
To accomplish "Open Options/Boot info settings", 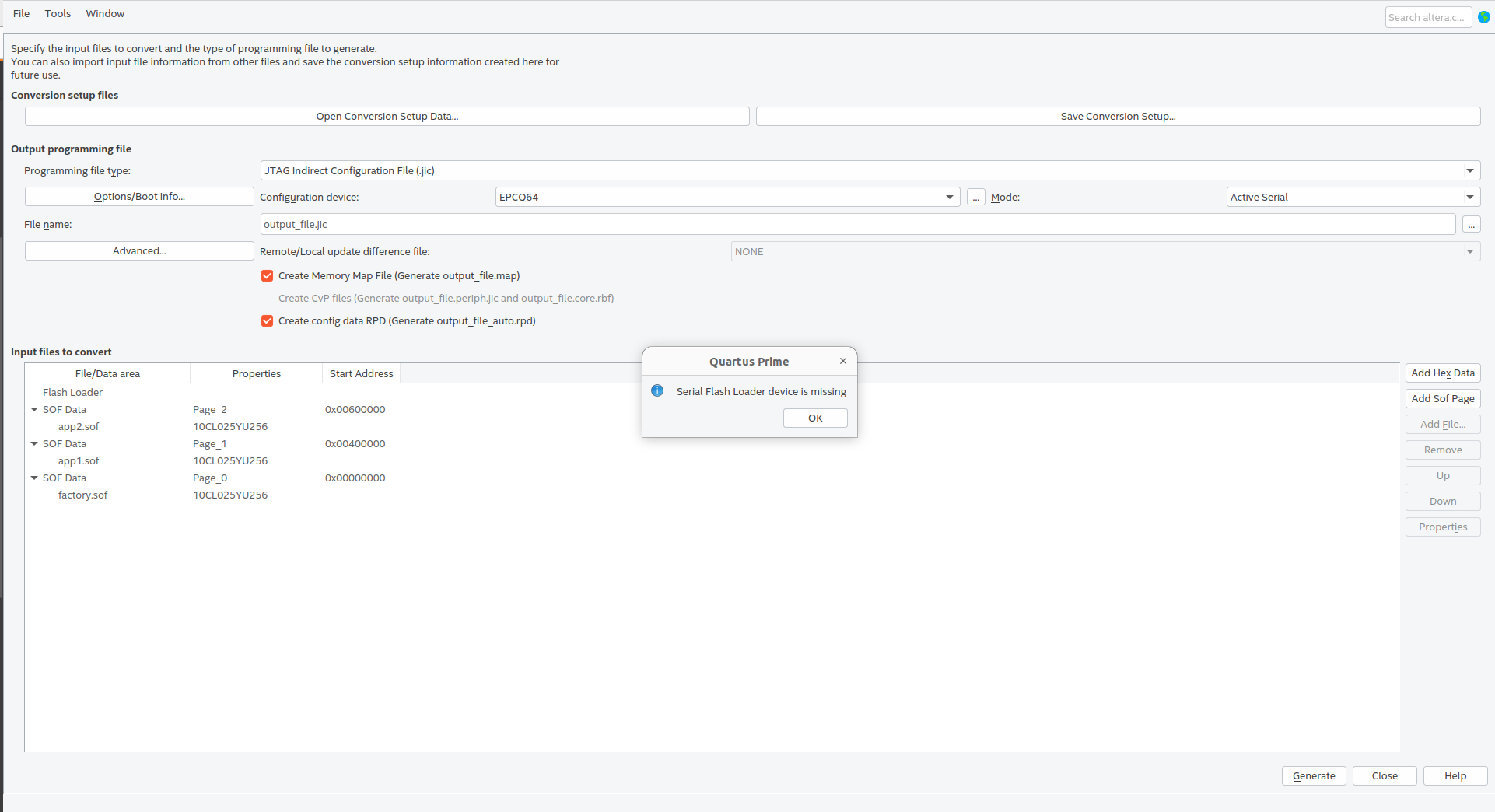I will pos(139,197).
